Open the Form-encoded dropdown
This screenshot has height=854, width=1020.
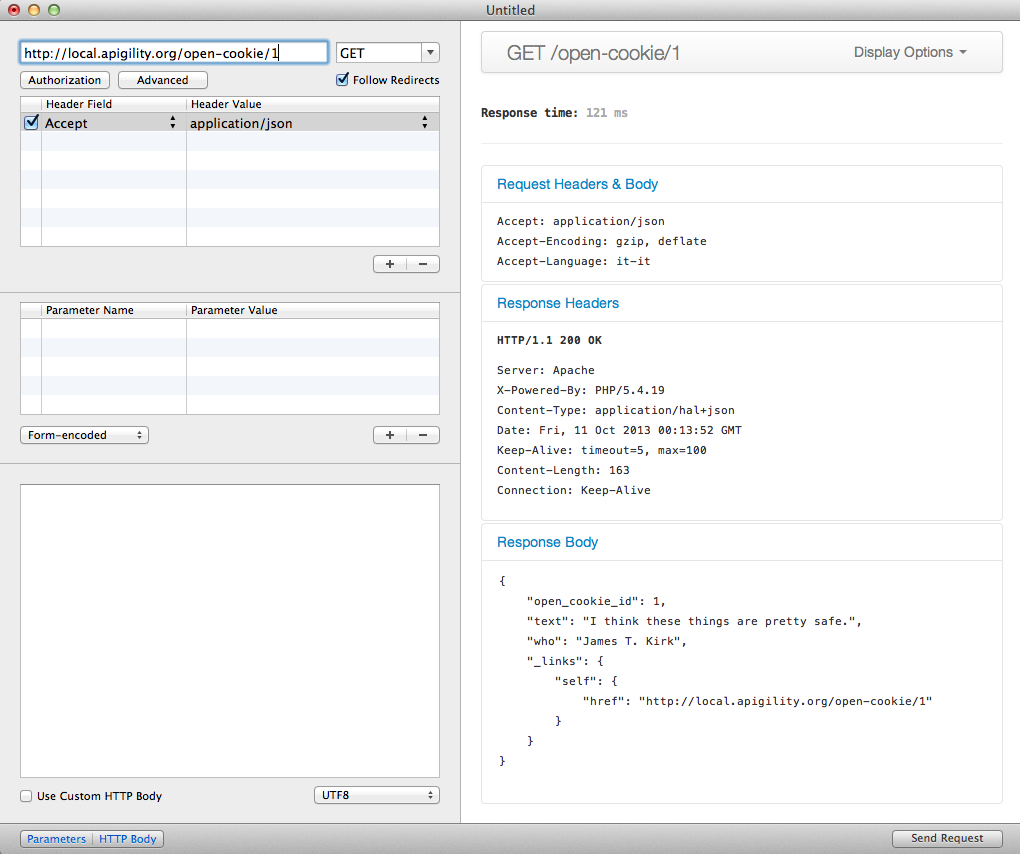[84, 435]
